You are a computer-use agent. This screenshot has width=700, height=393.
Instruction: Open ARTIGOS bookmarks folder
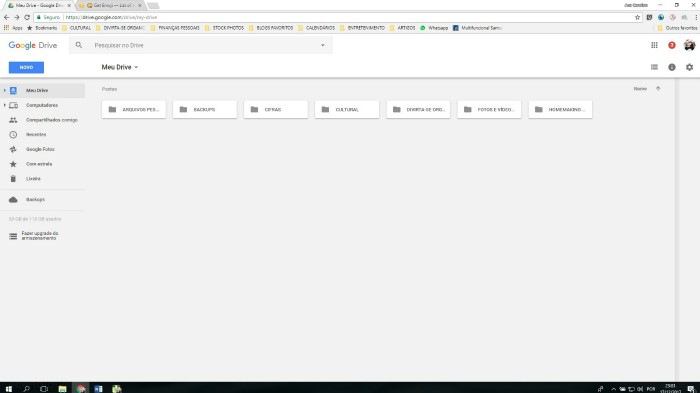402,28
